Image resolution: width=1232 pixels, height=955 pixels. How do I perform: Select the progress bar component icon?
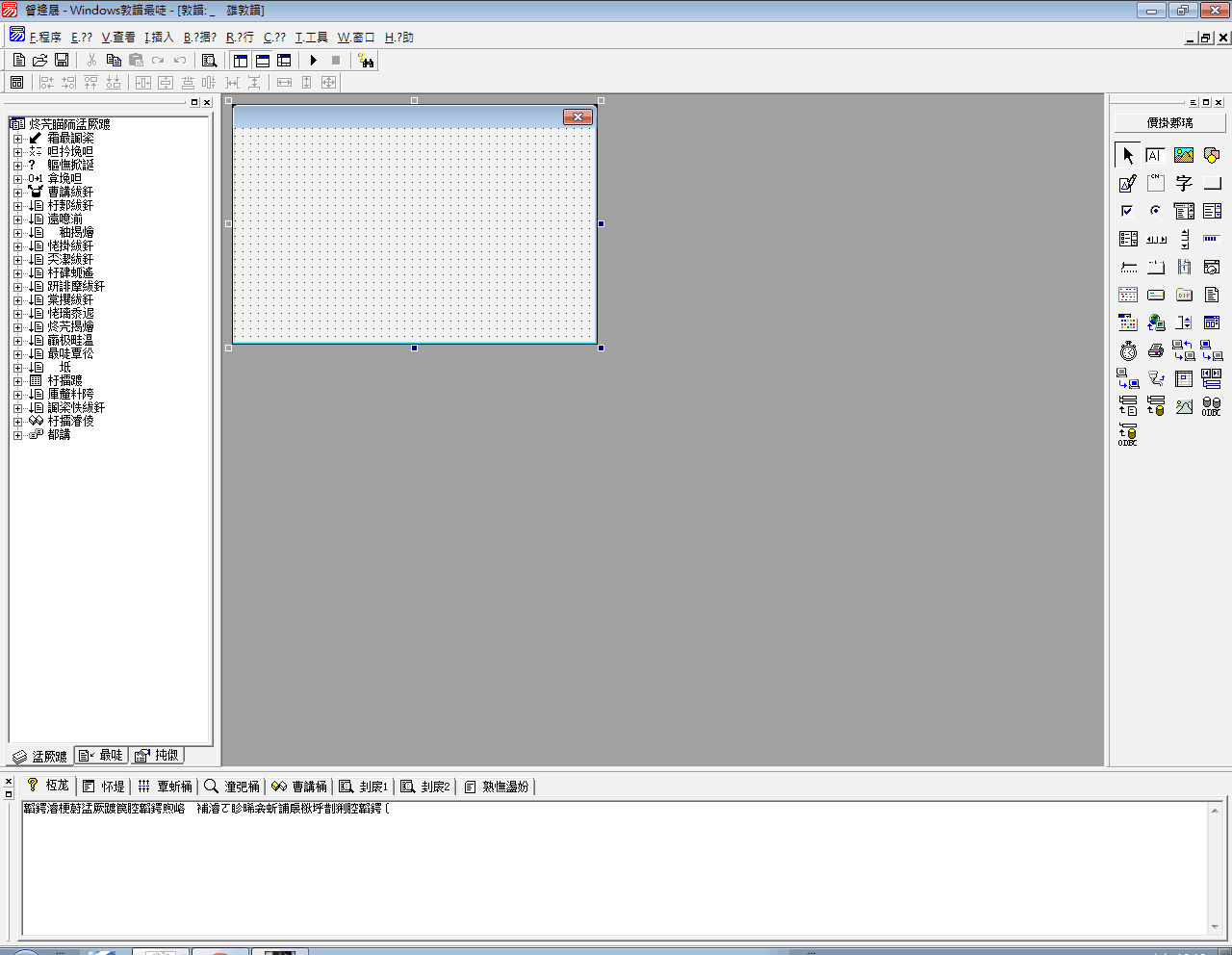1212,239
